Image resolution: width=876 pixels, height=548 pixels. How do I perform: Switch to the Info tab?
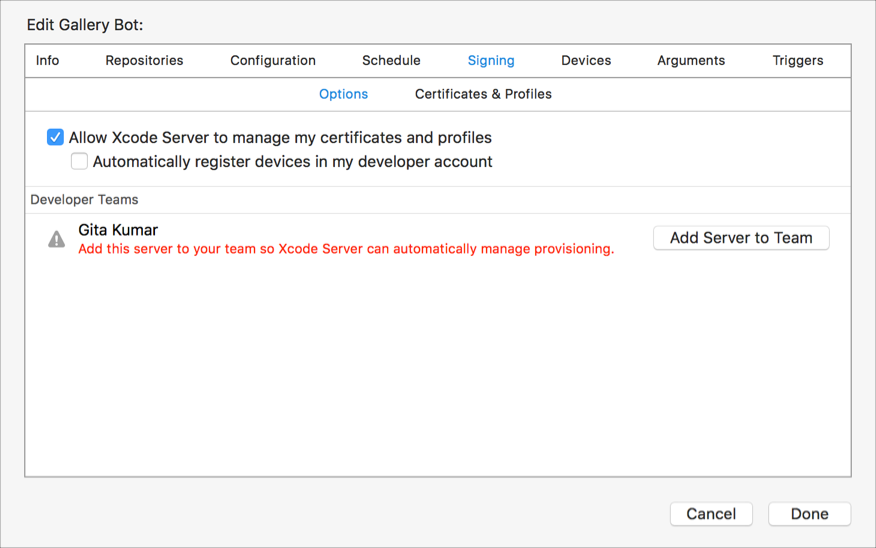(x=47, y=61)
